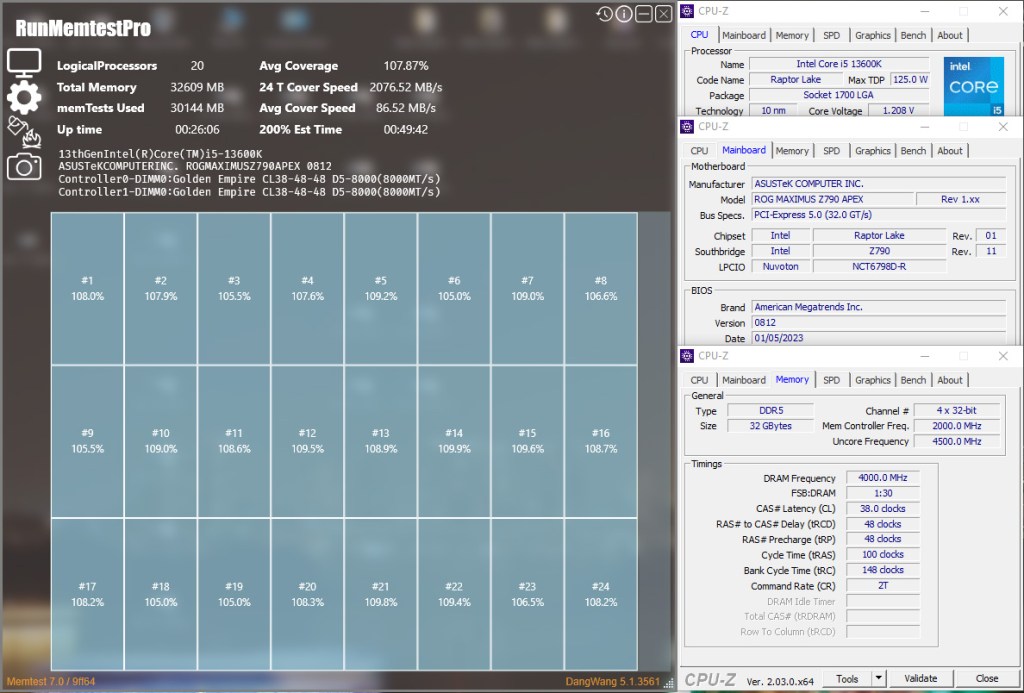Select Bench tab in top CPU-Z window
Viewport: 1024px width, 693px height.
pos(913,35)
